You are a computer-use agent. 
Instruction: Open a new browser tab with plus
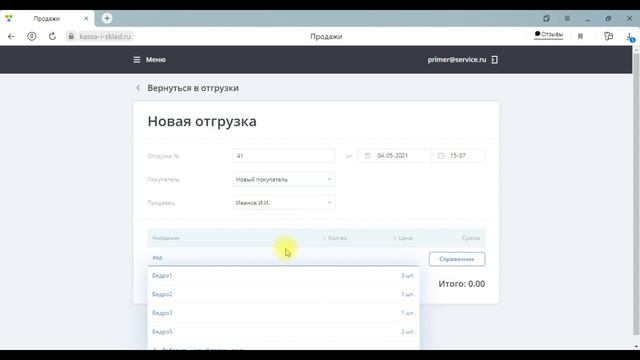[107, 18]
